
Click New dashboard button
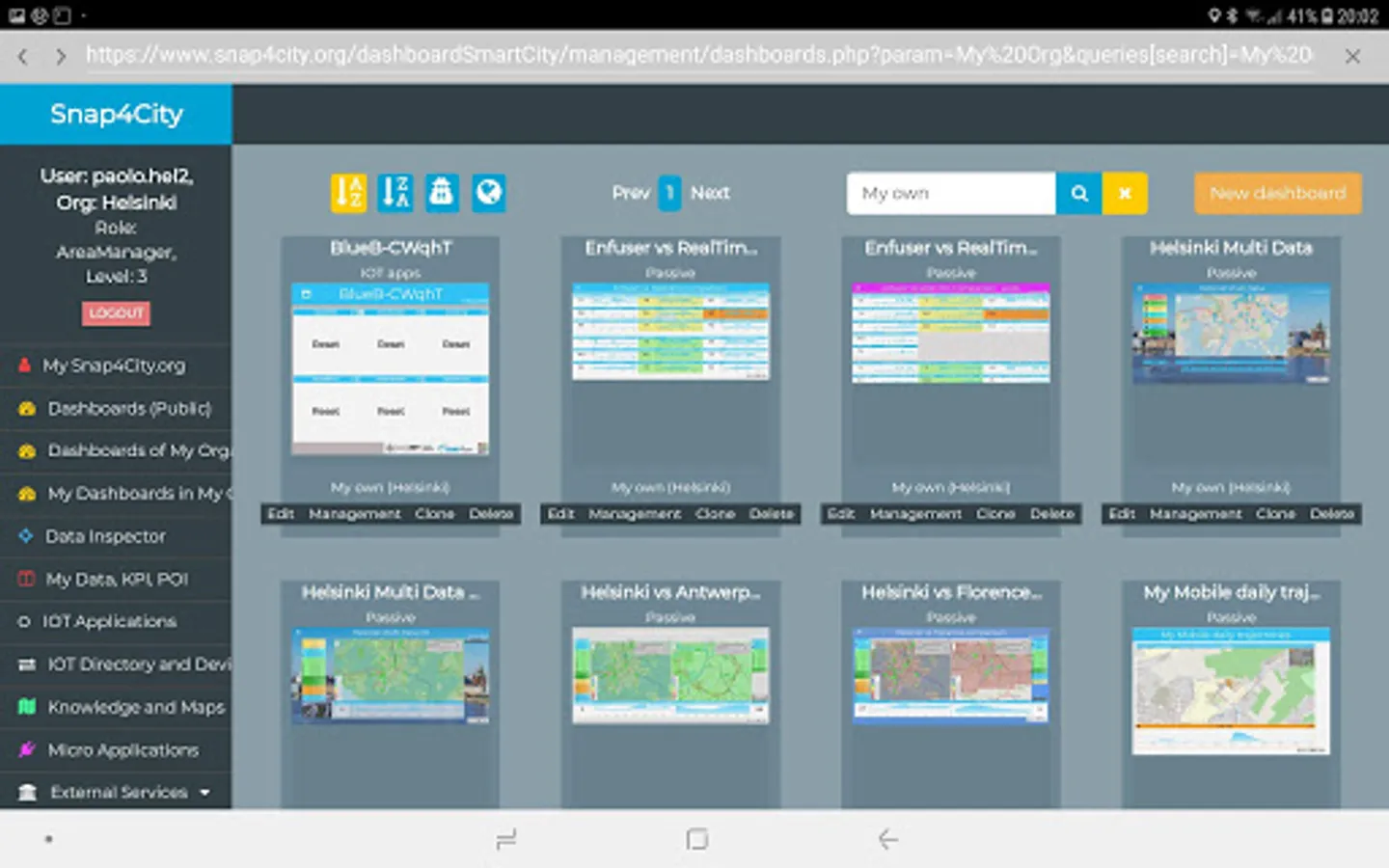[x=1277, y=193]
